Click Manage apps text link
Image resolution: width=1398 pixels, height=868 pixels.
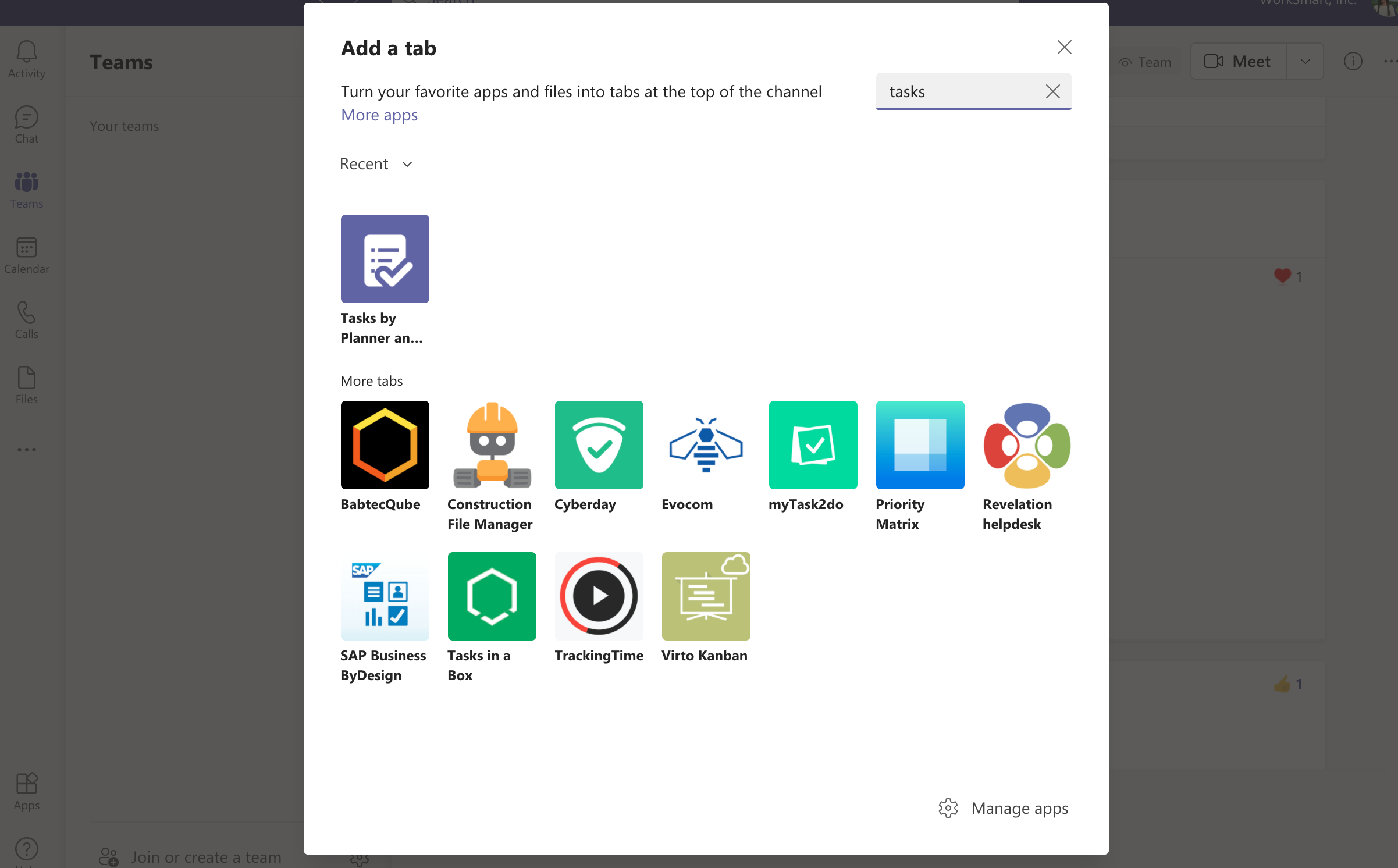click(x=1019, y=808)
